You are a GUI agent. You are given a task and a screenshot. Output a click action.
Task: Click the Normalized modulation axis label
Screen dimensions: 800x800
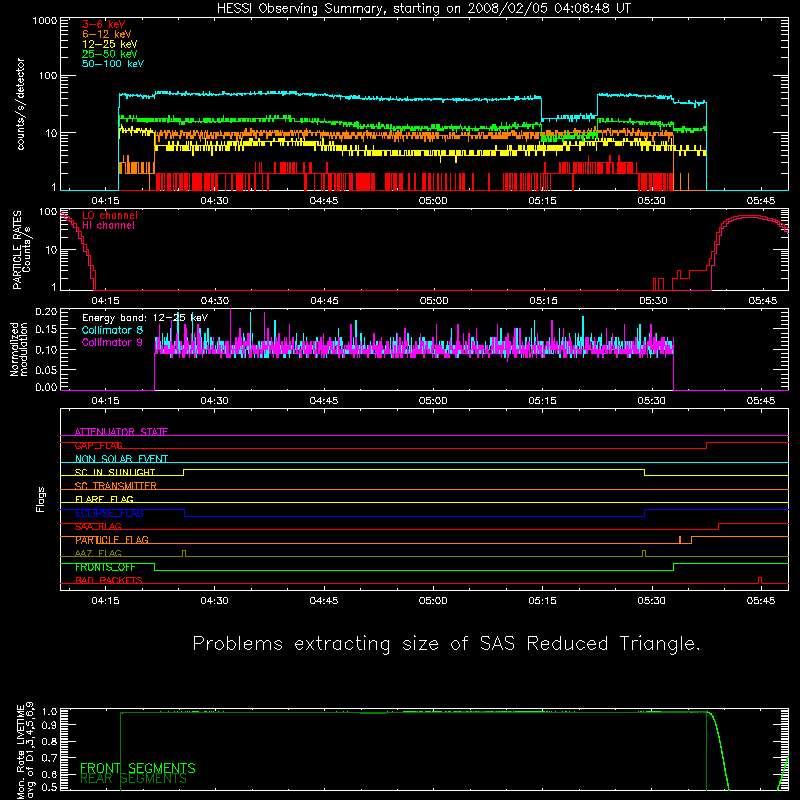(x=19, y=349)
